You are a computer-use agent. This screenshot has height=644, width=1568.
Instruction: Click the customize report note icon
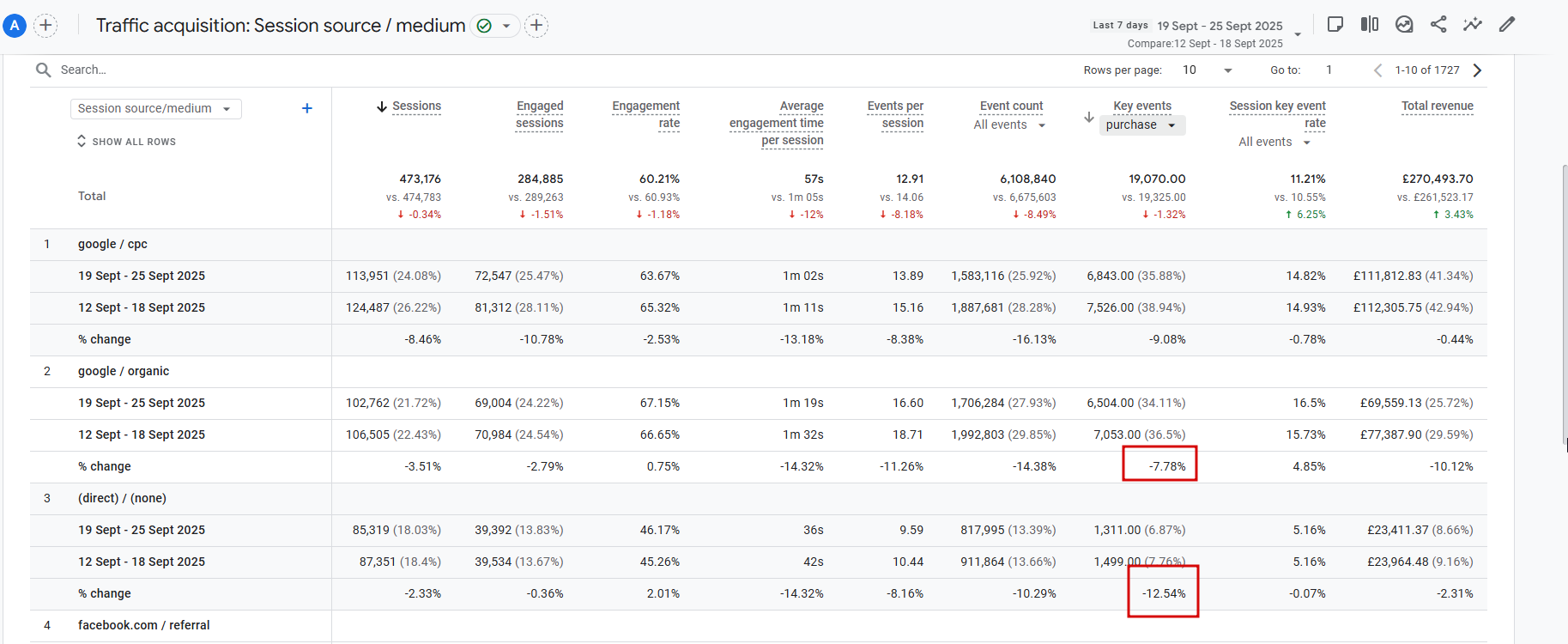point(1335,24)
